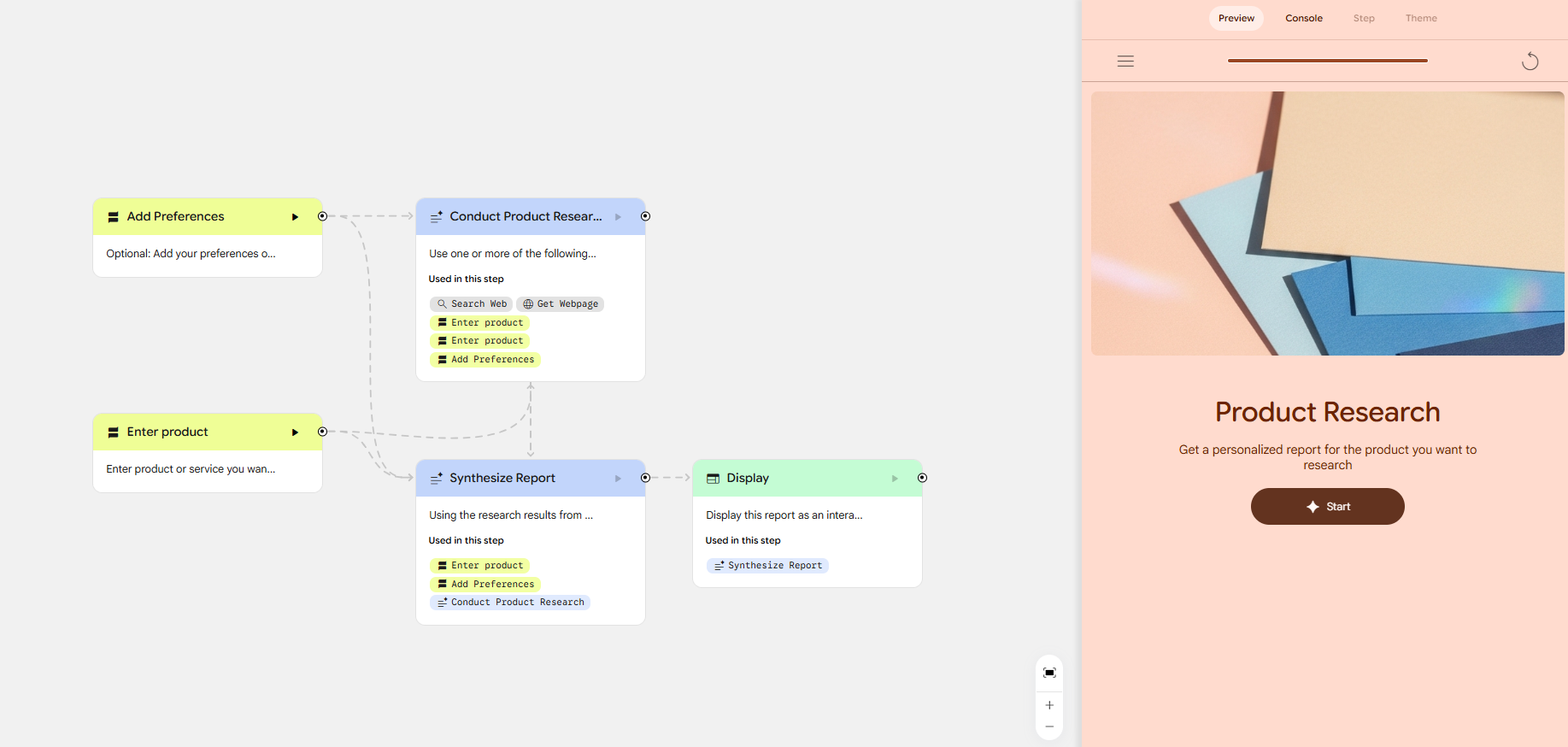
Task: Select output port of Display node
Action: click(922, 478)
